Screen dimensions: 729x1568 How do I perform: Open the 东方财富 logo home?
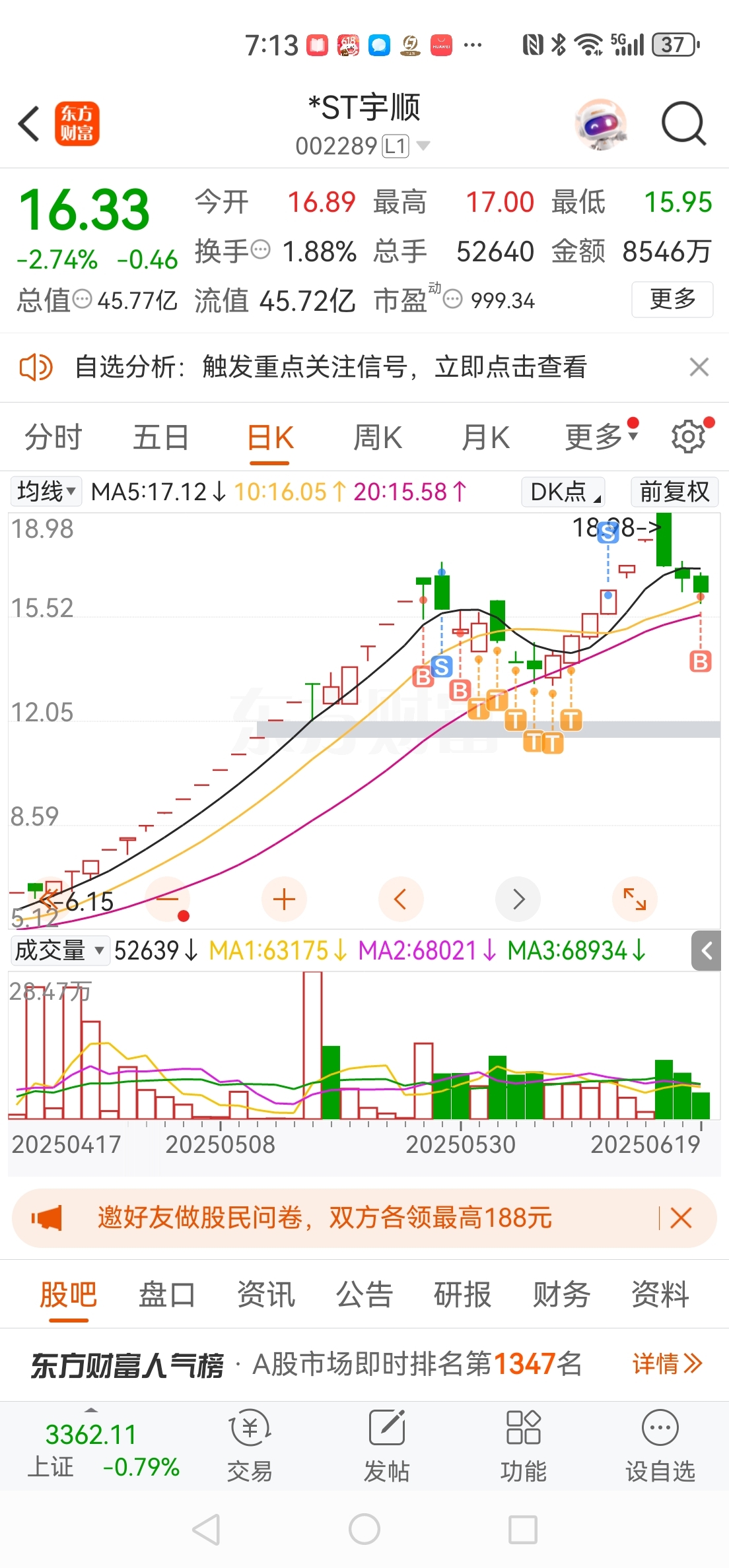tap(77, 123)
